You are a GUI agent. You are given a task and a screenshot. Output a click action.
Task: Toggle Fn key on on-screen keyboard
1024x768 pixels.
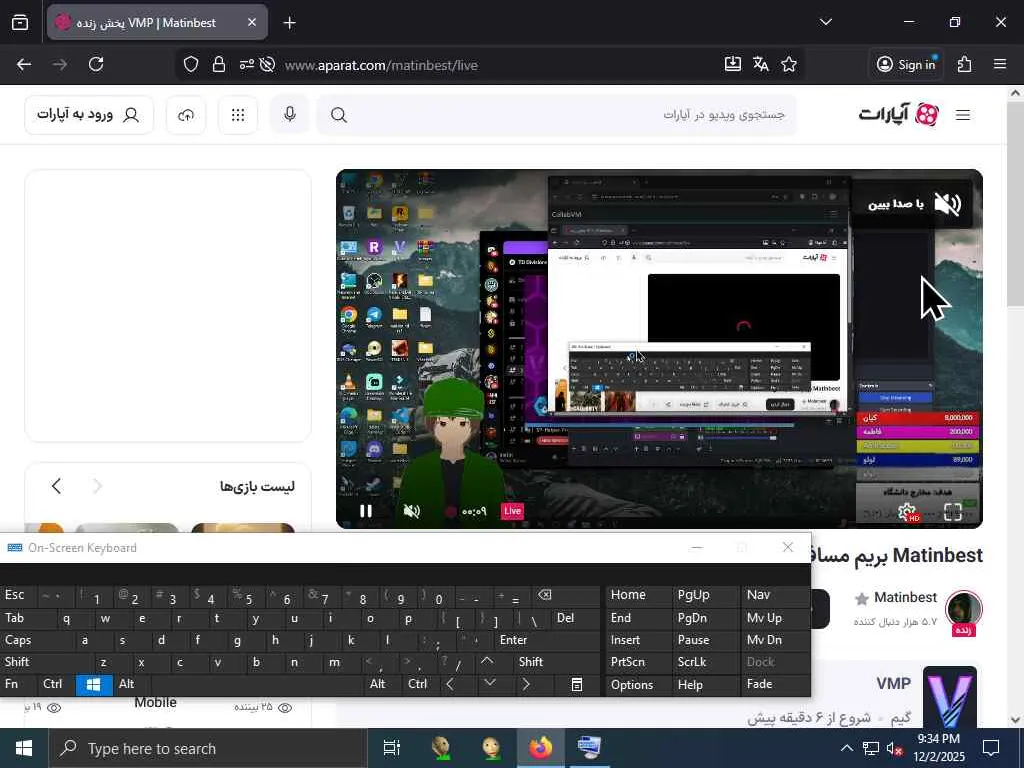point(18,684)
